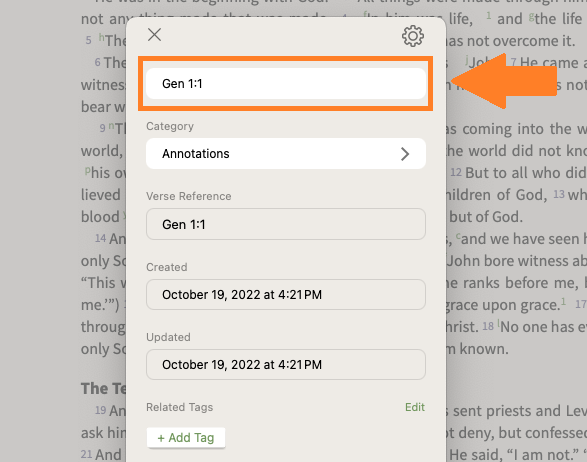Viewport: 587px width, 462px height.
Task: Click the Created date field
Action: point(286,295)
